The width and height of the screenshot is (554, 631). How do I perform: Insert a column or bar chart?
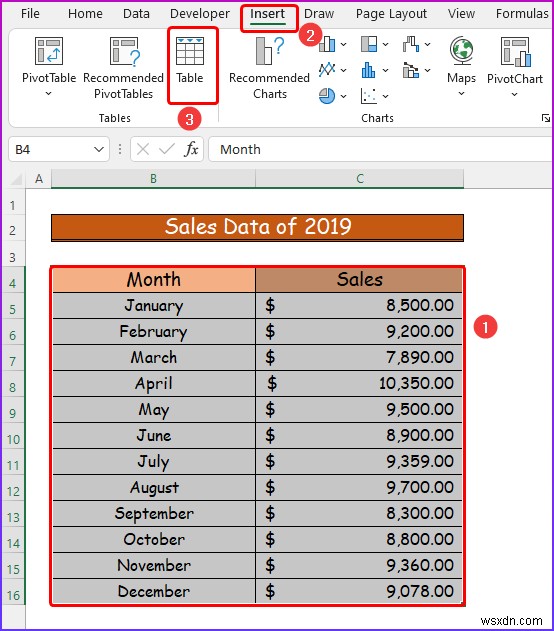327,44
